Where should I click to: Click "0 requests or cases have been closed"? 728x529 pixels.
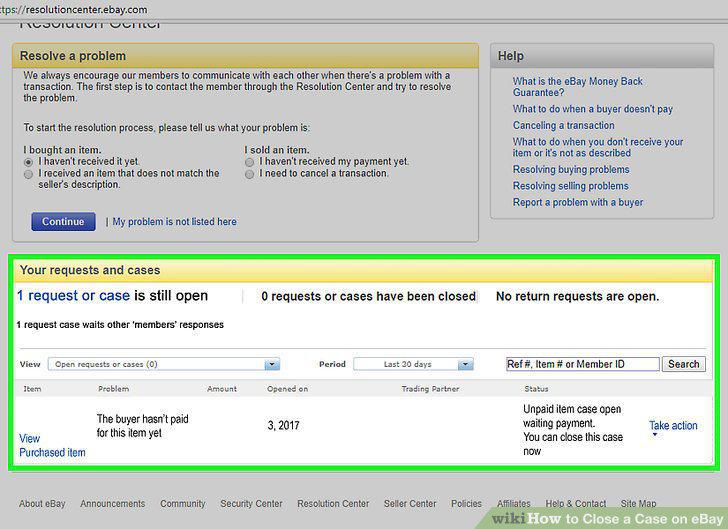pos(369,296)
